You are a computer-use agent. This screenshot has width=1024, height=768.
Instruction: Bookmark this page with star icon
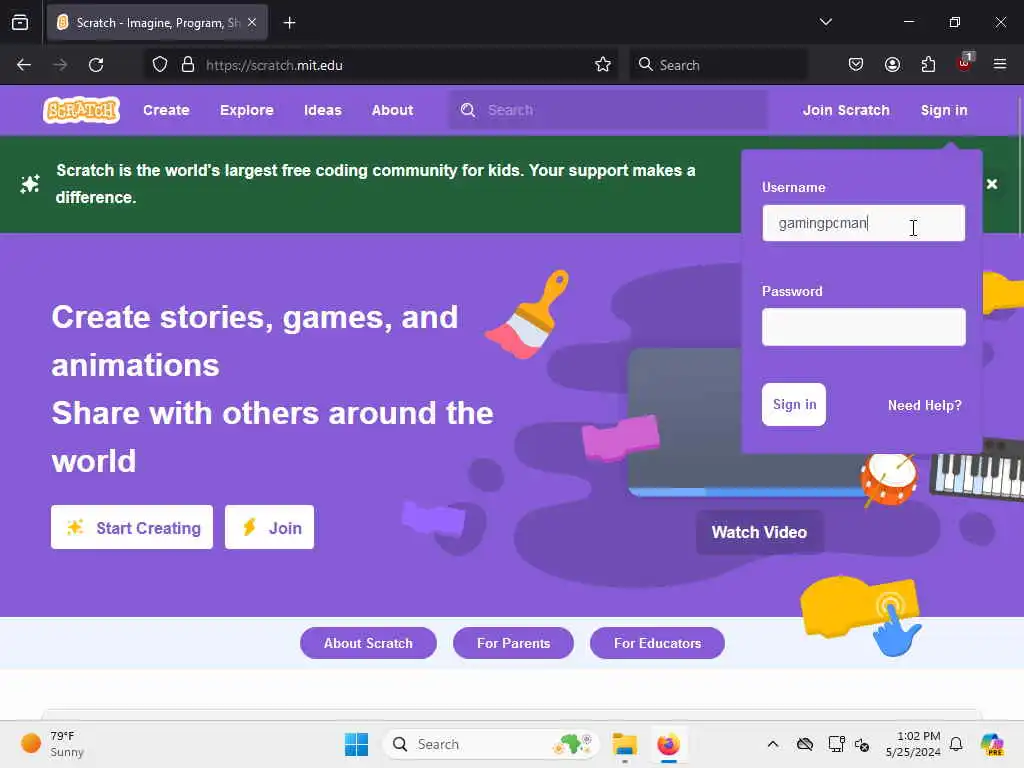(603, 64)
